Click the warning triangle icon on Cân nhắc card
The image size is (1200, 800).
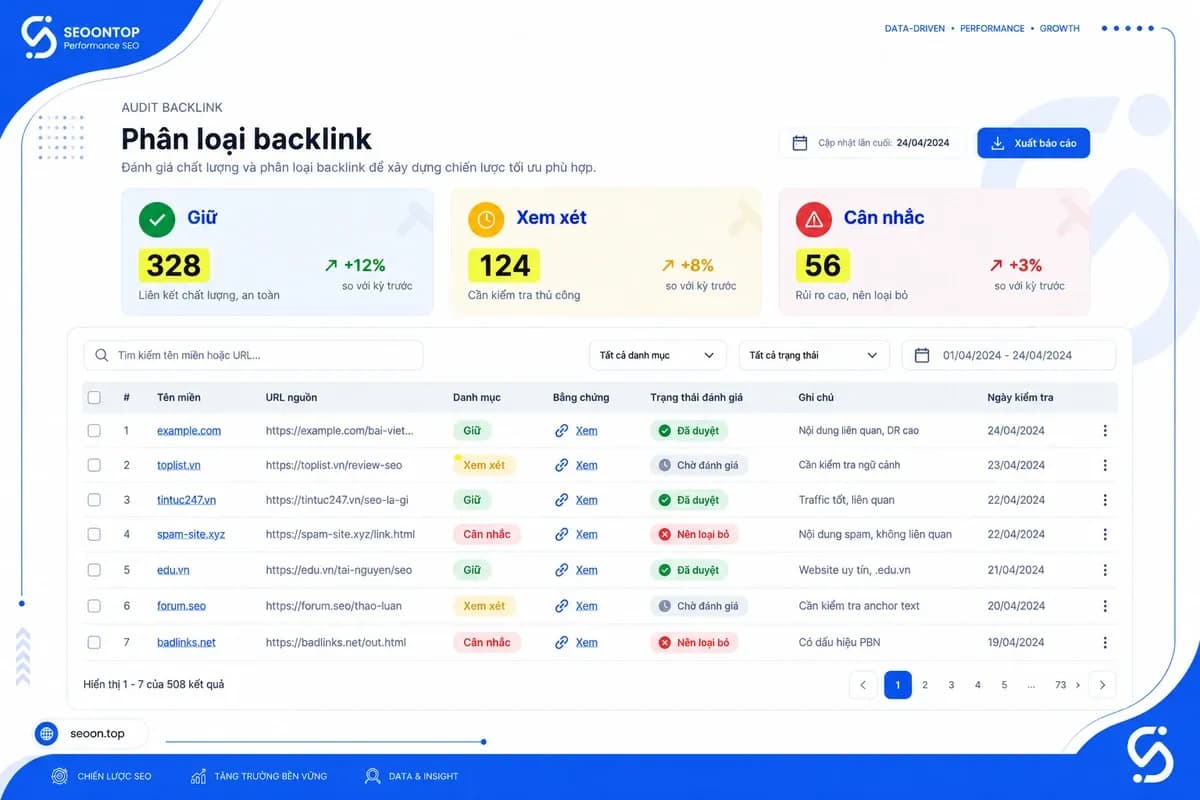(x=814, y=219)
